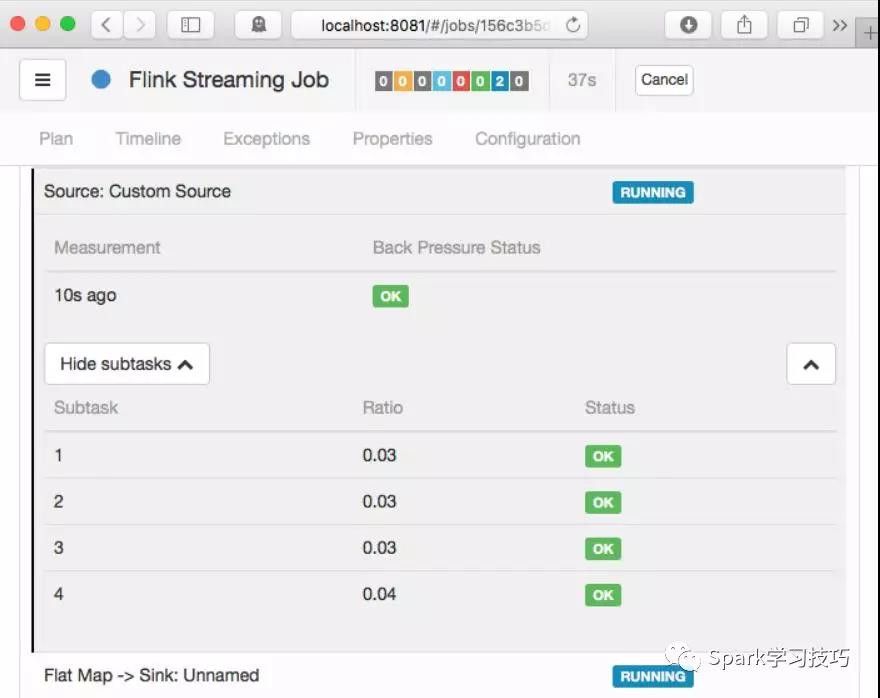The image size is (880, 698).
Task: Select the Source: Custom Source row
Action: tap(439, 191)
